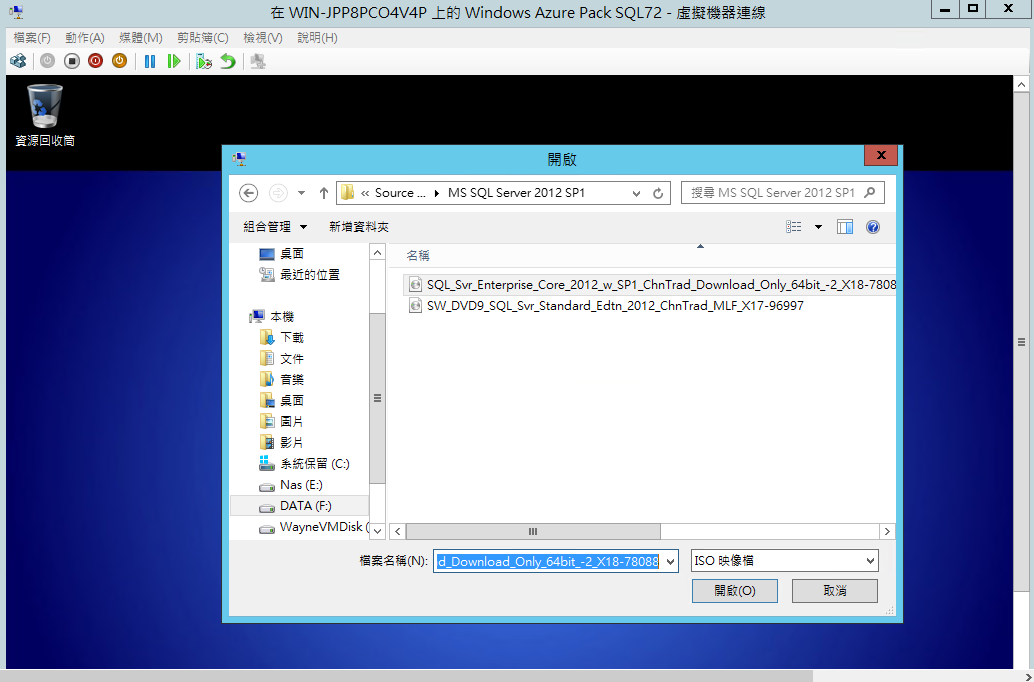Open 檔案(F) menu
Viewport: 1034px width, 682px height.
pyautogui.click(x=32, y=38)
